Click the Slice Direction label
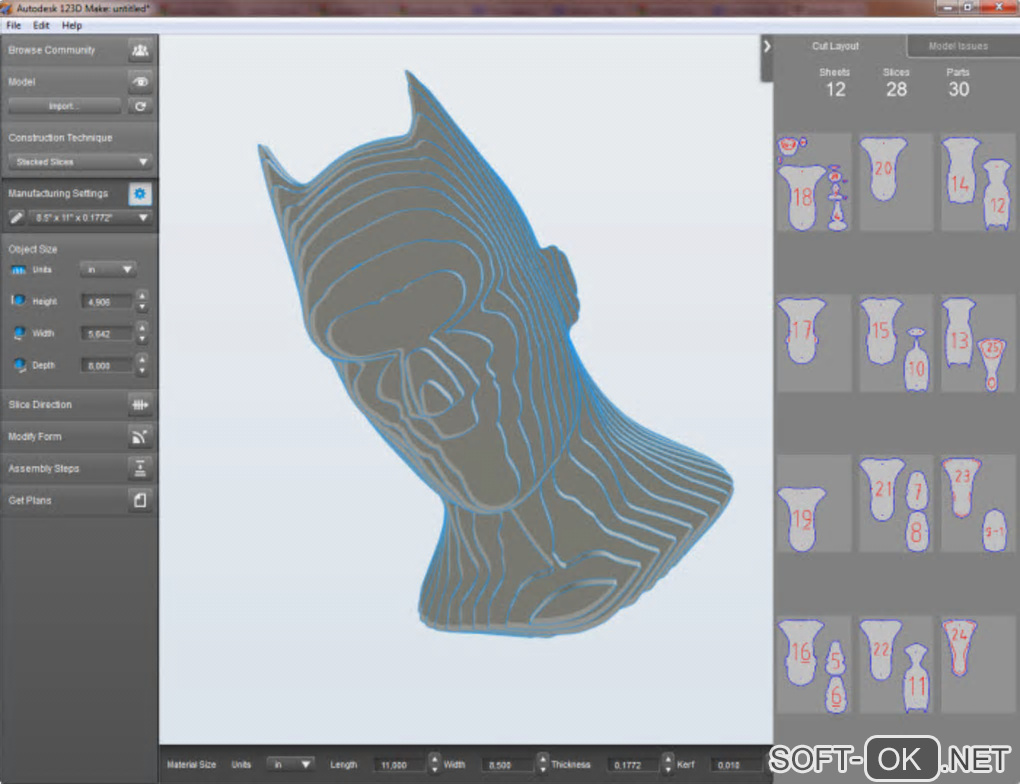 (x=40, y=404)
